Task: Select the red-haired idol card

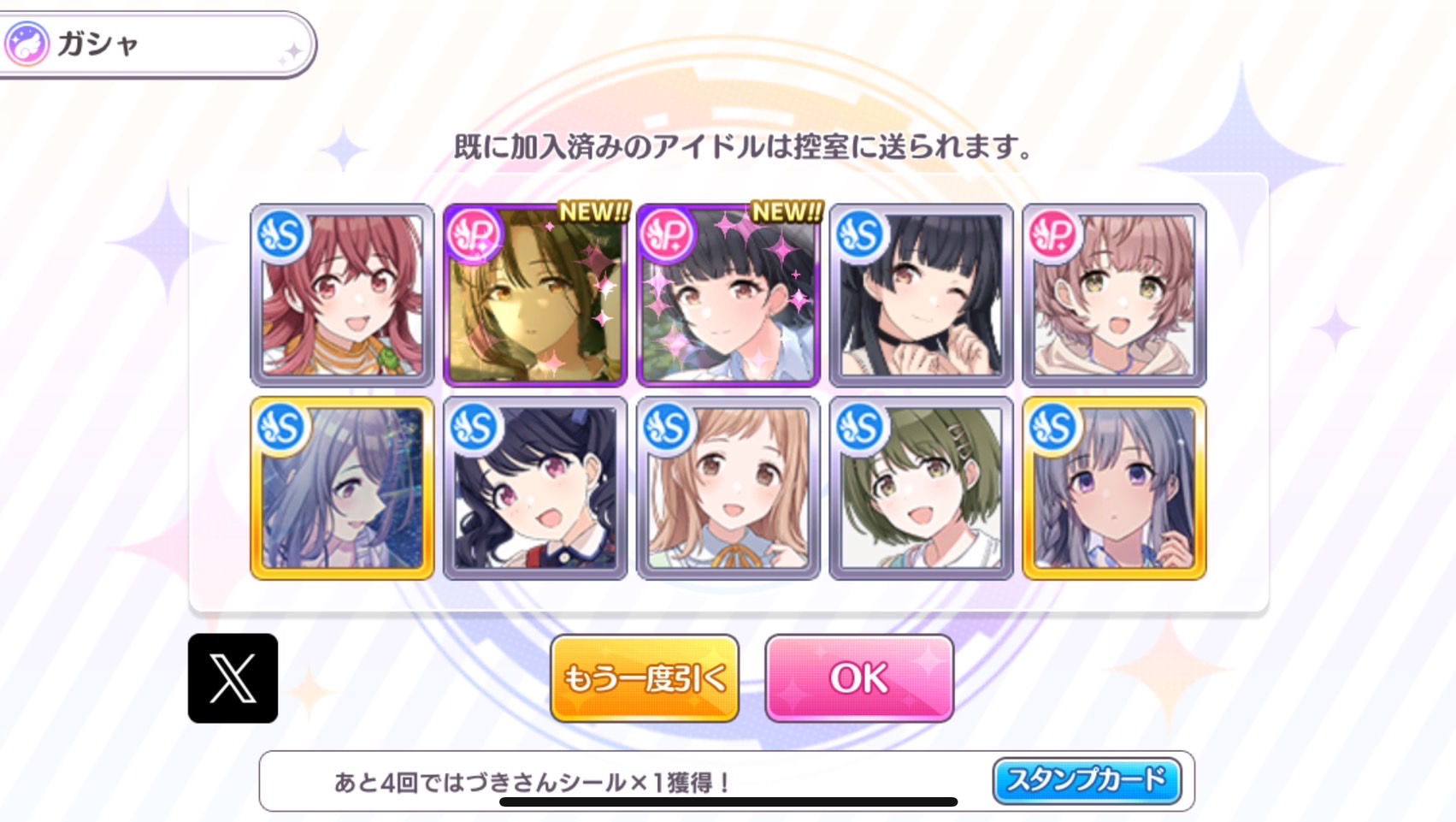Action: (x=342, y=295)
